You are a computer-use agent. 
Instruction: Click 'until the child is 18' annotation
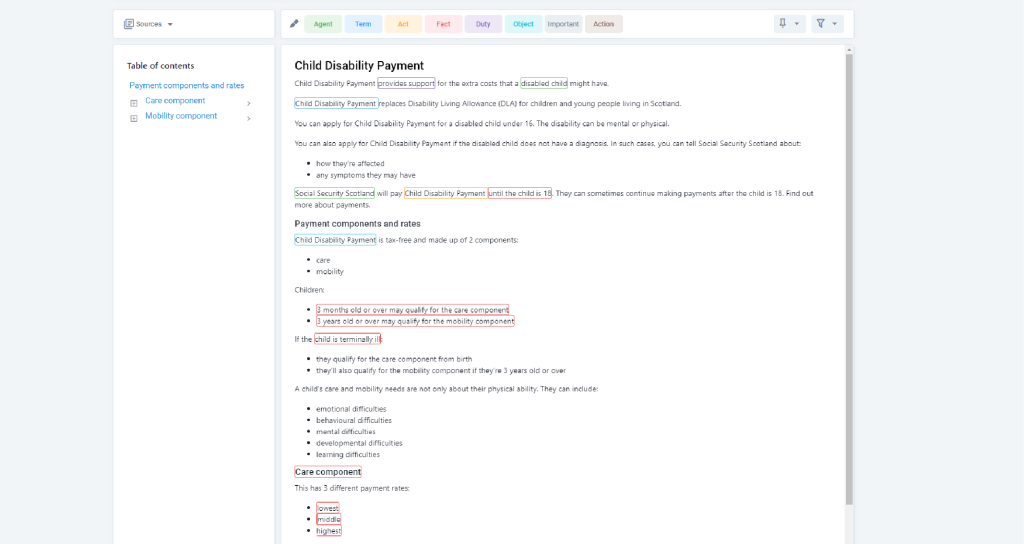[520, 193]
